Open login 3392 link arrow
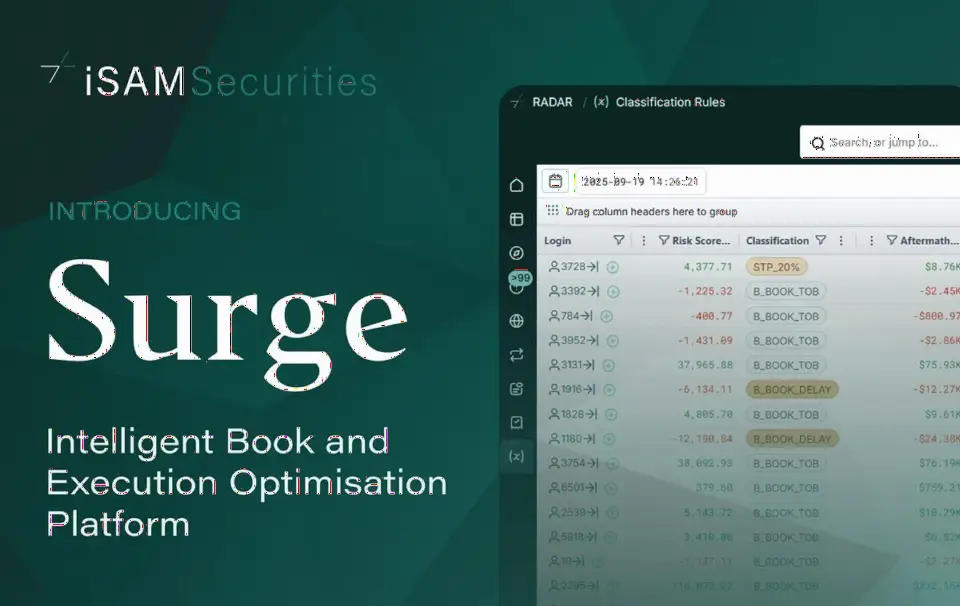 (x=592, y=291)
